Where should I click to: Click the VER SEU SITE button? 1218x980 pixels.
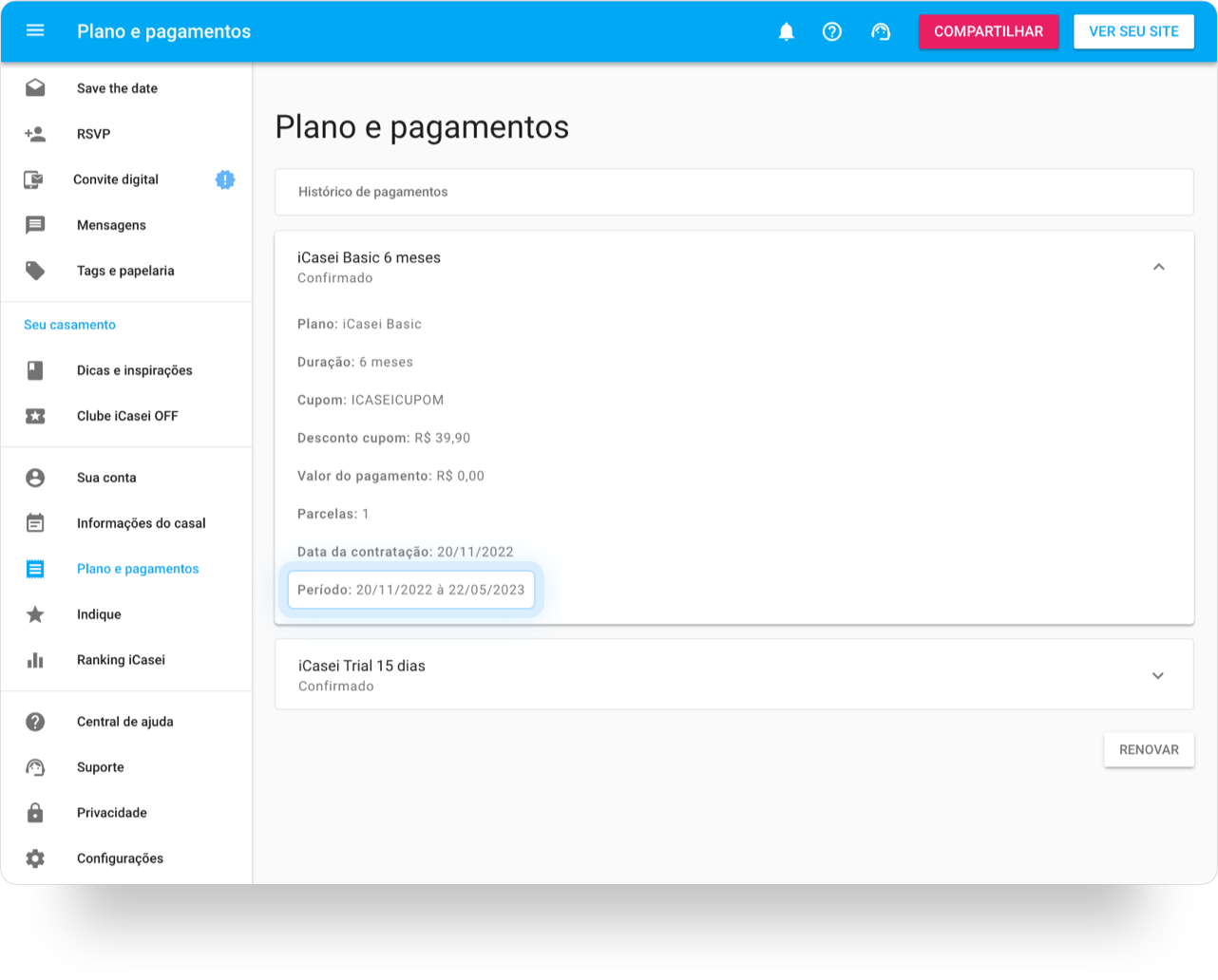pyautogui.click(x=1133, y=31)
